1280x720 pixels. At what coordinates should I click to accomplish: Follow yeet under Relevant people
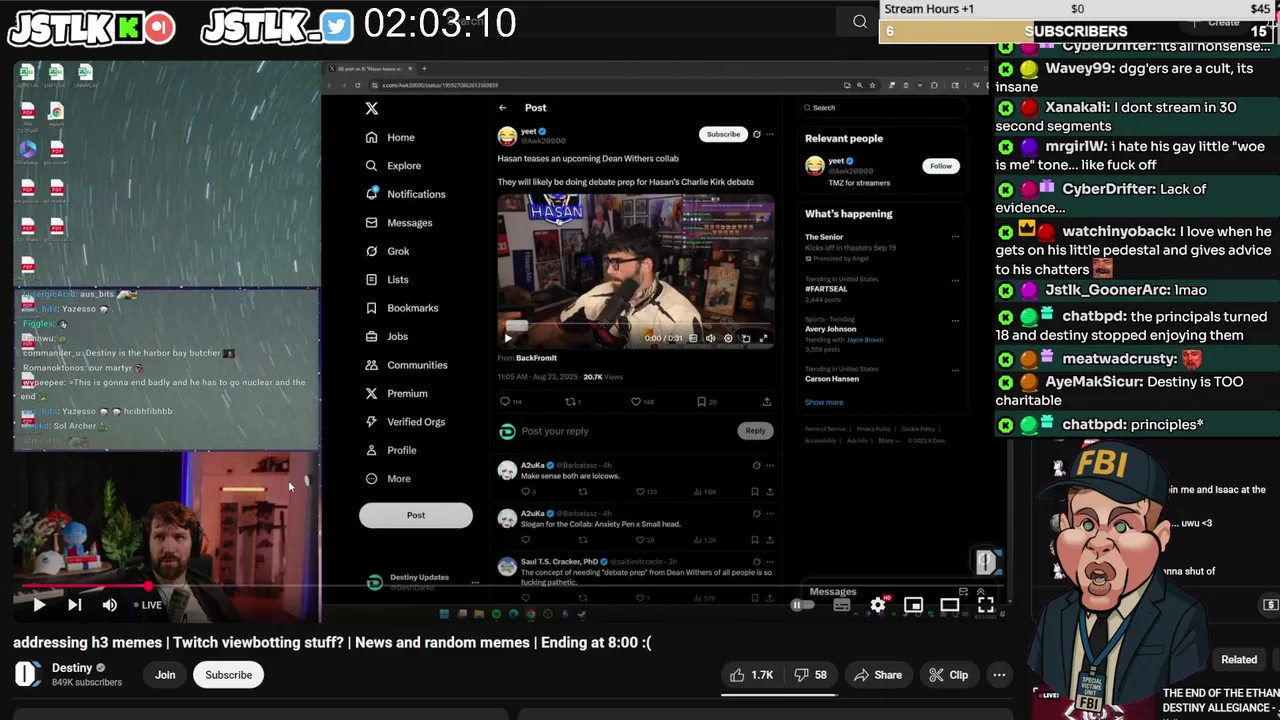[941, 166]
